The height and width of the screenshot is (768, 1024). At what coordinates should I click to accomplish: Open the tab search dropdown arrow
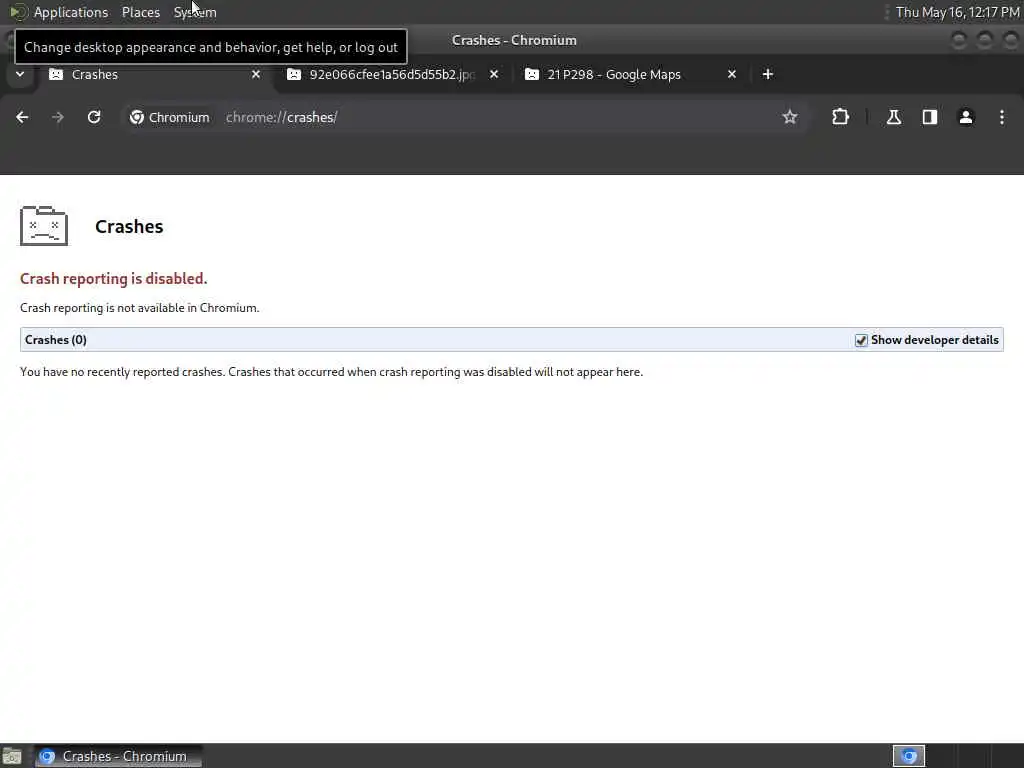click(20, 74)
